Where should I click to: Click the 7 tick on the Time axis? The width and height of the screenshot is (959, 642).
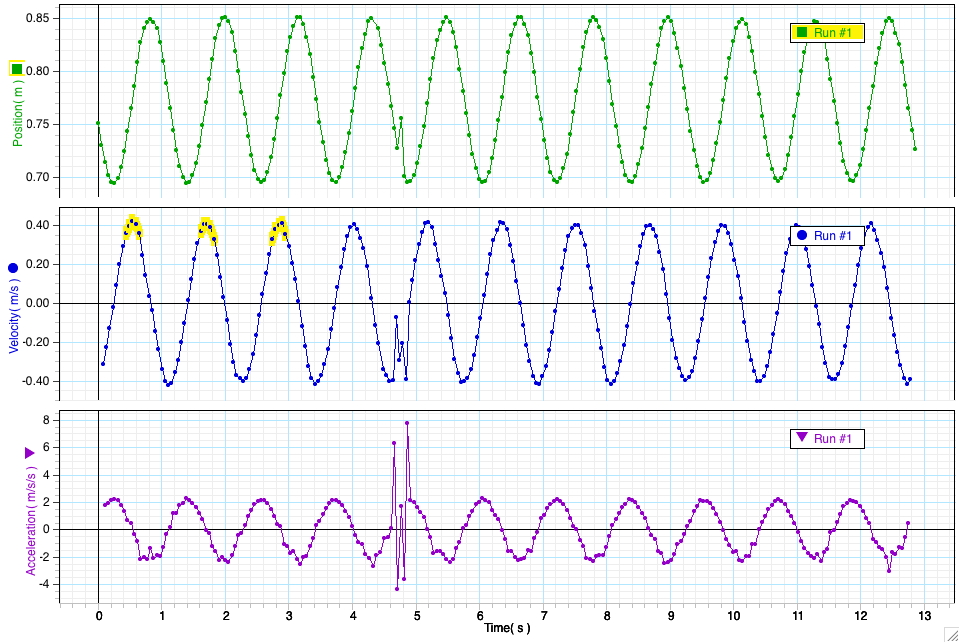544,616
